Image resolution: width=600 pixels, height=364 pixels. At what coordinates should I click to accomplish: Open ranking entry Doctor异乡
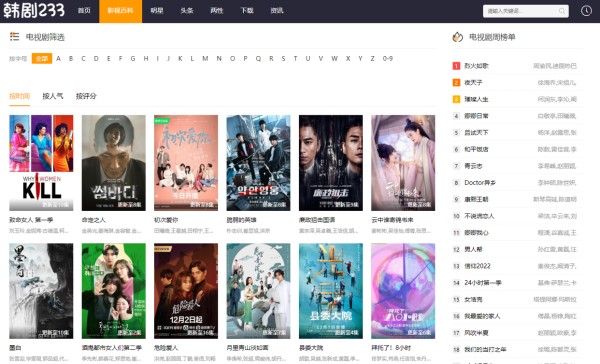tap(480, 183)
